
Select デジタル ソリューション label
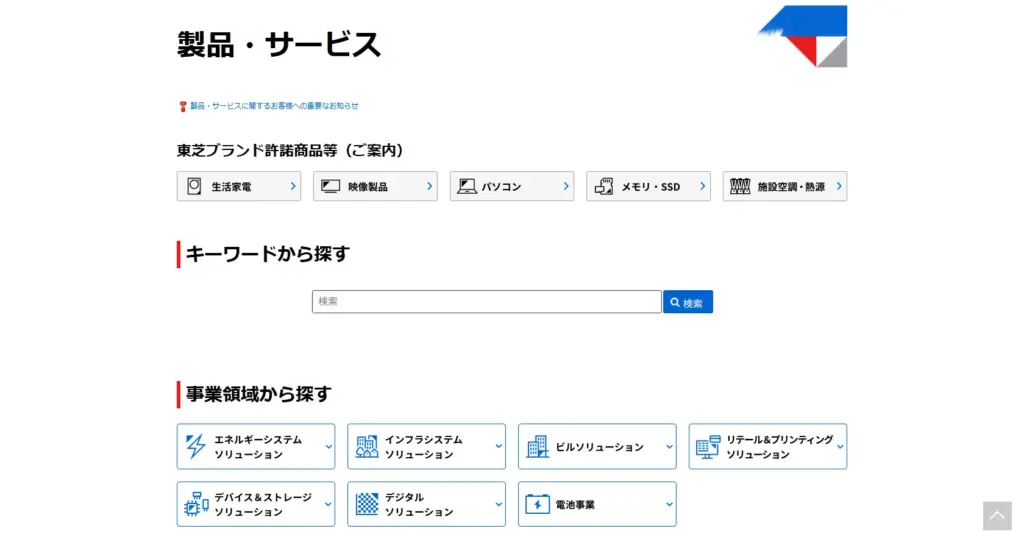419,504
